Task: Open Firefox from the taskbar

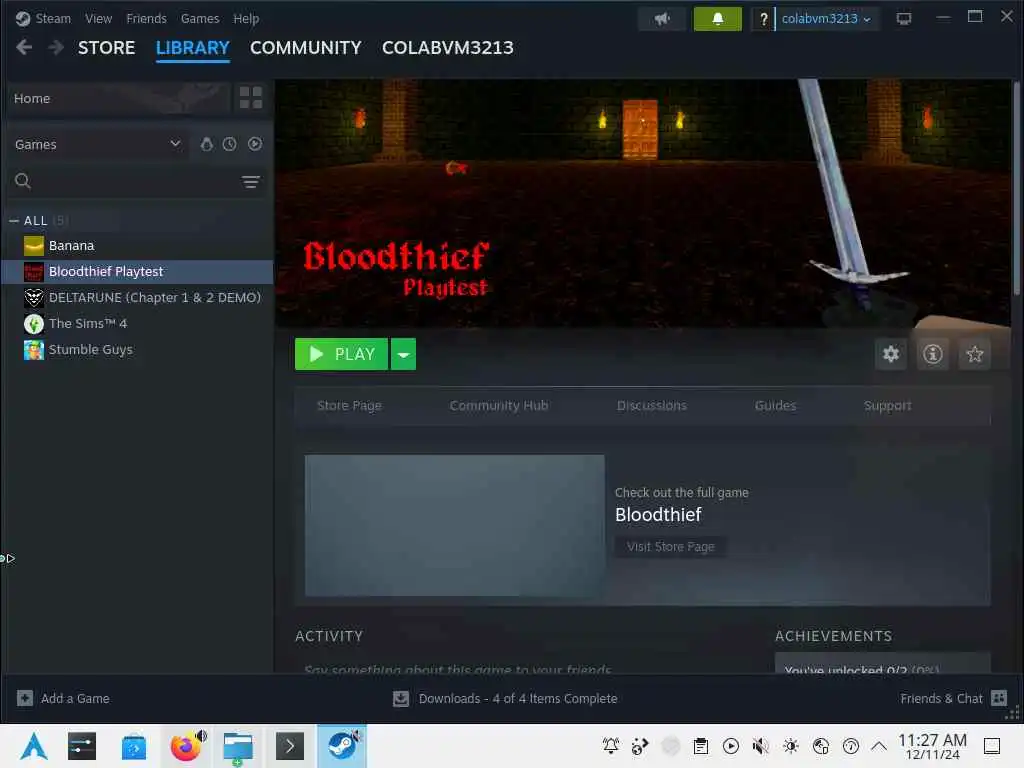Action: tap(187, 746)
